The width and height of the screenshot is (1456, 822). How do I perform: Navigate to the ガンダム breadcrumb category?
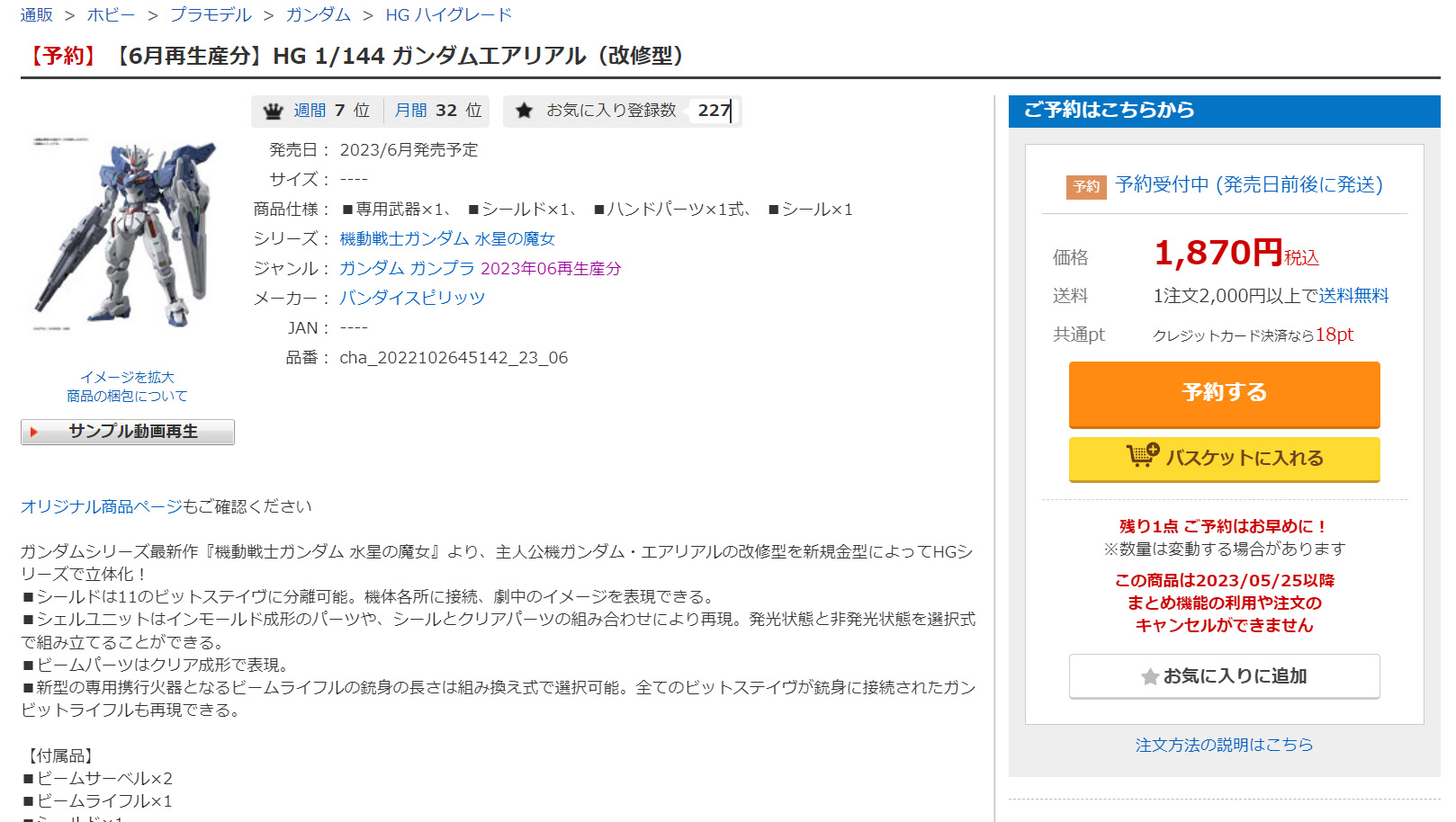[319, 14]
